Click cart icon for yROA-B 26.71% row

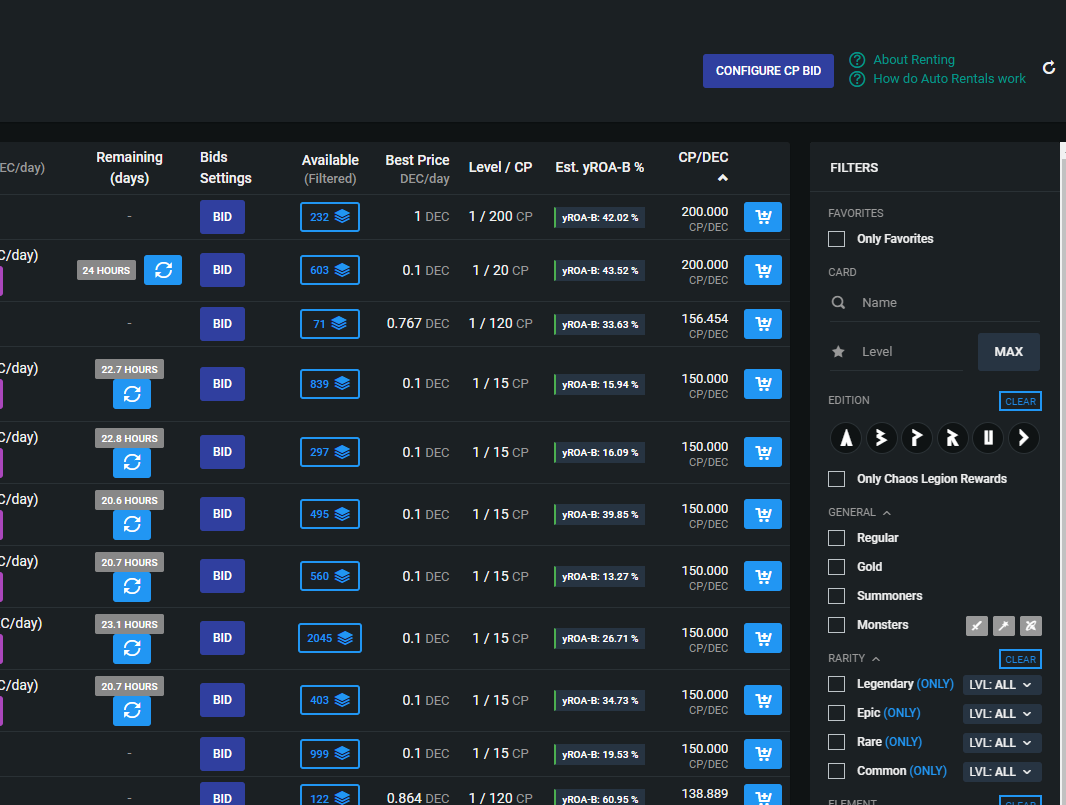(763, 638)
